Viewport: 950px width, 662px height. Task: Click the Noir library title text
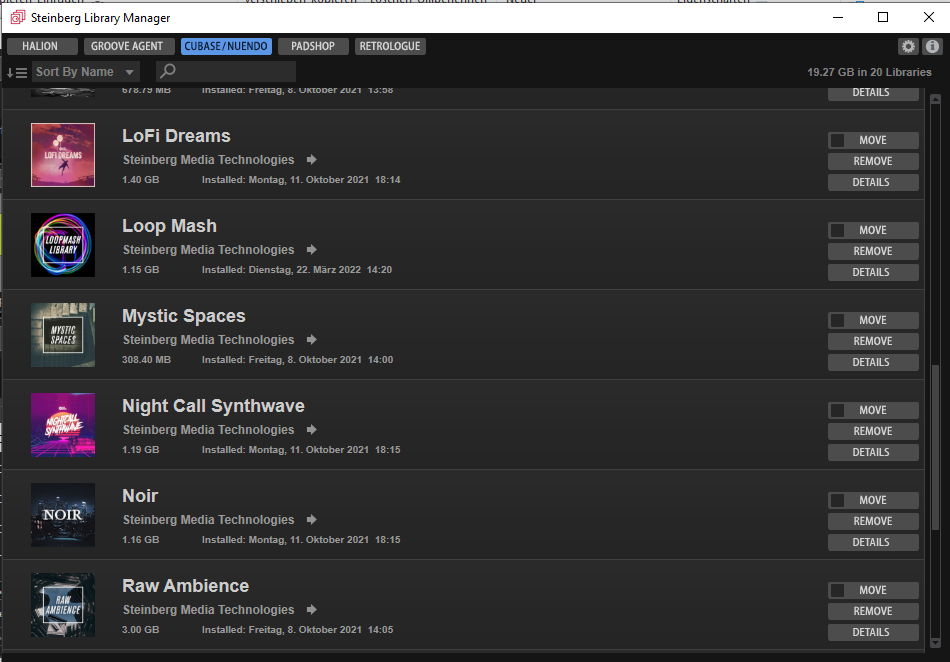140,496
